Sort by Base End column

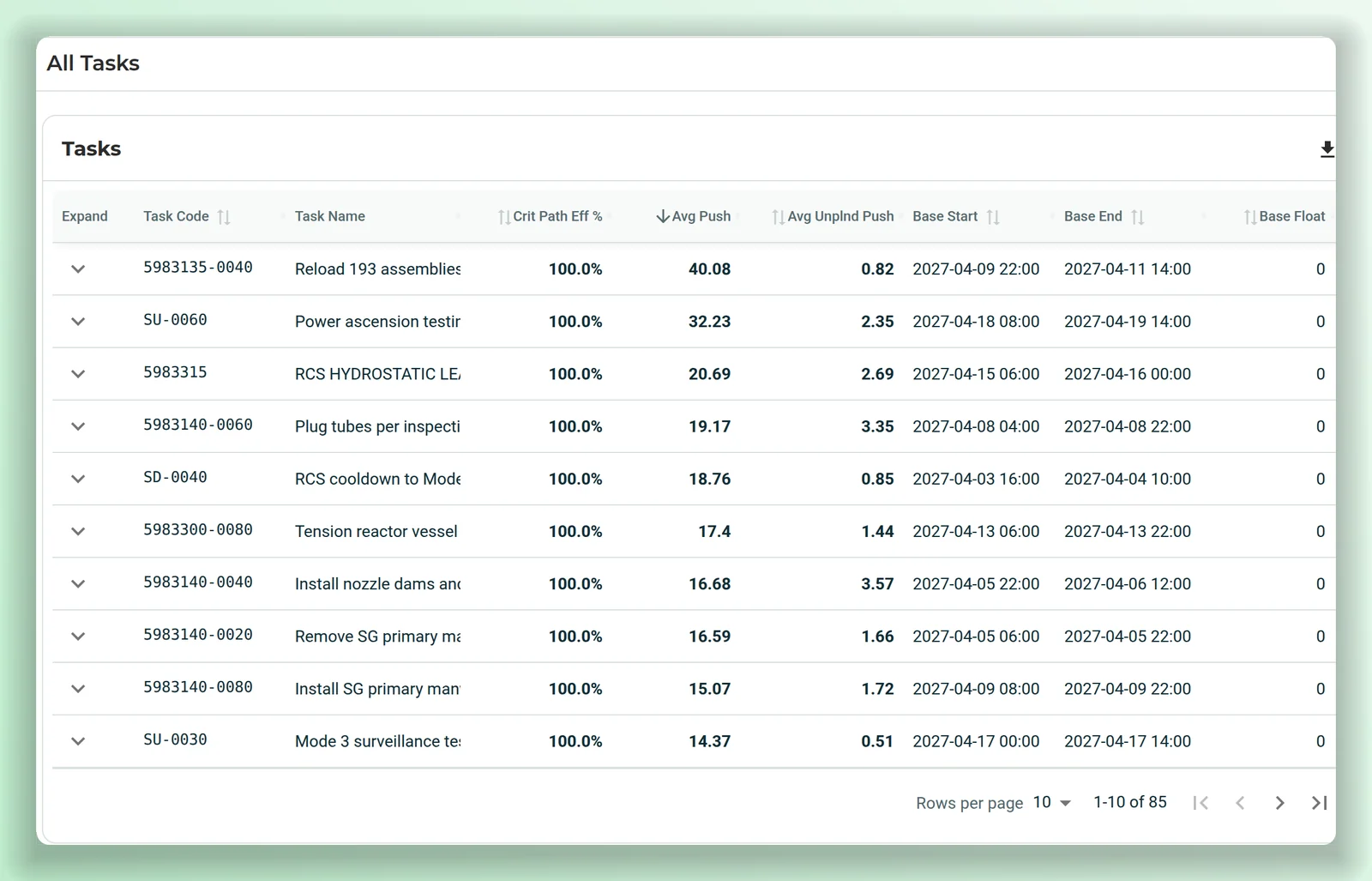point(1137,217)
